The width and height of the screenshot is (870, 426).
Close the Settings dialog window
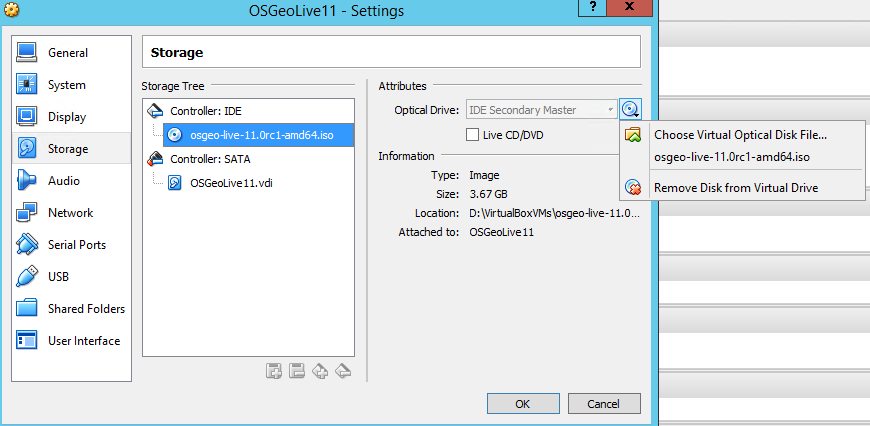[x=629, y=8]
